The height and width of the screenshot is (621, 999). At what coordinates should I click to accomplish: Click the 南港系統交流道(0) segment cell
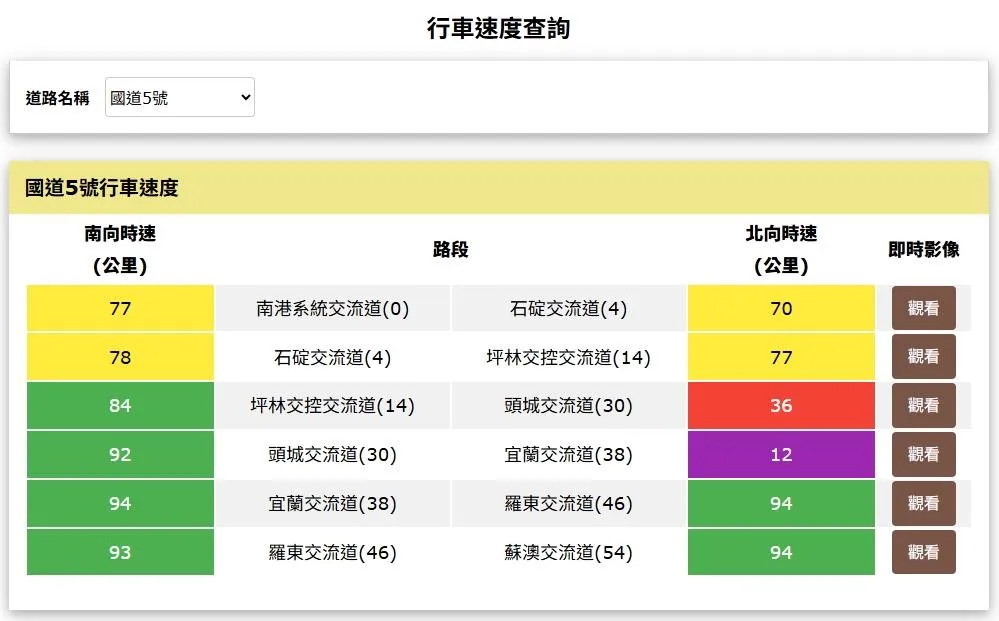click(333, 308)
